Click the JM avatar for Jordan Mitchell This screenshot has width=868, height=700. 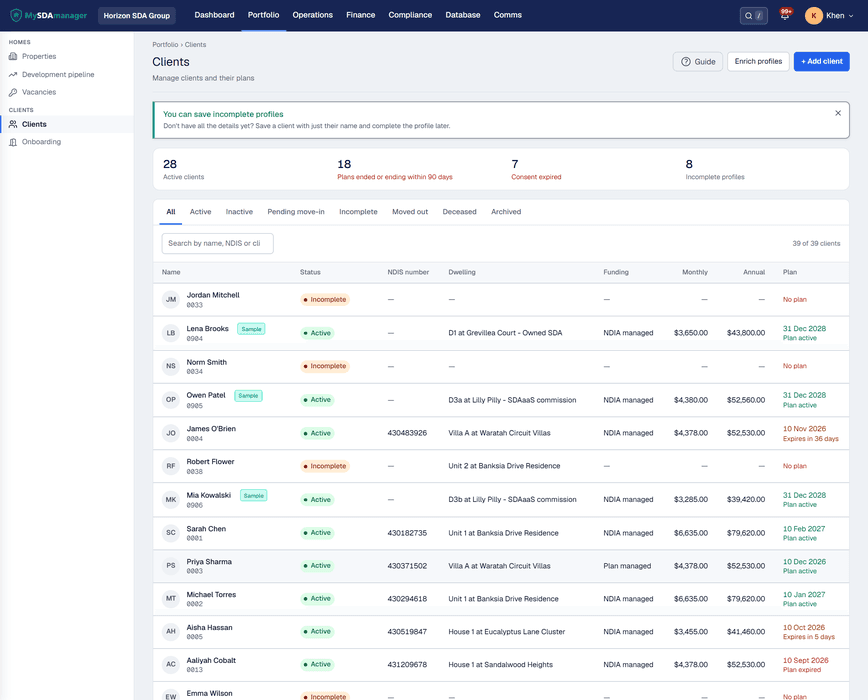171,299
